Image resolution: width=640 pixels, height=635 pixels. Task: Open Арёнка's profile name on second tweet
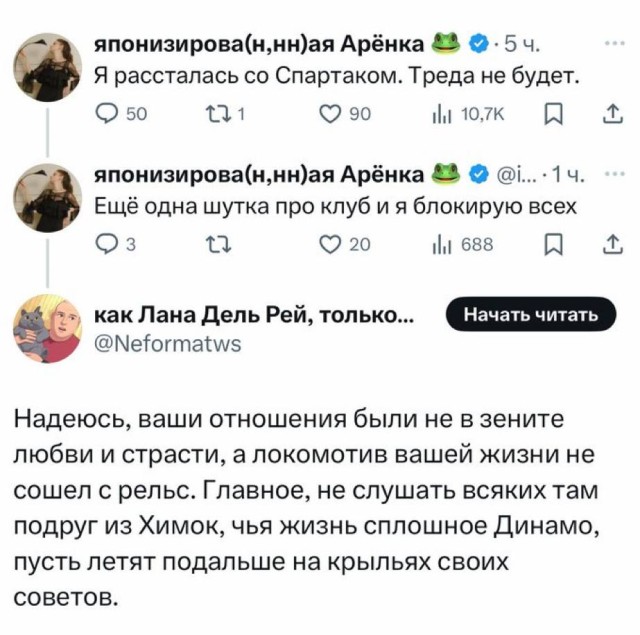[x=259, y=175]
